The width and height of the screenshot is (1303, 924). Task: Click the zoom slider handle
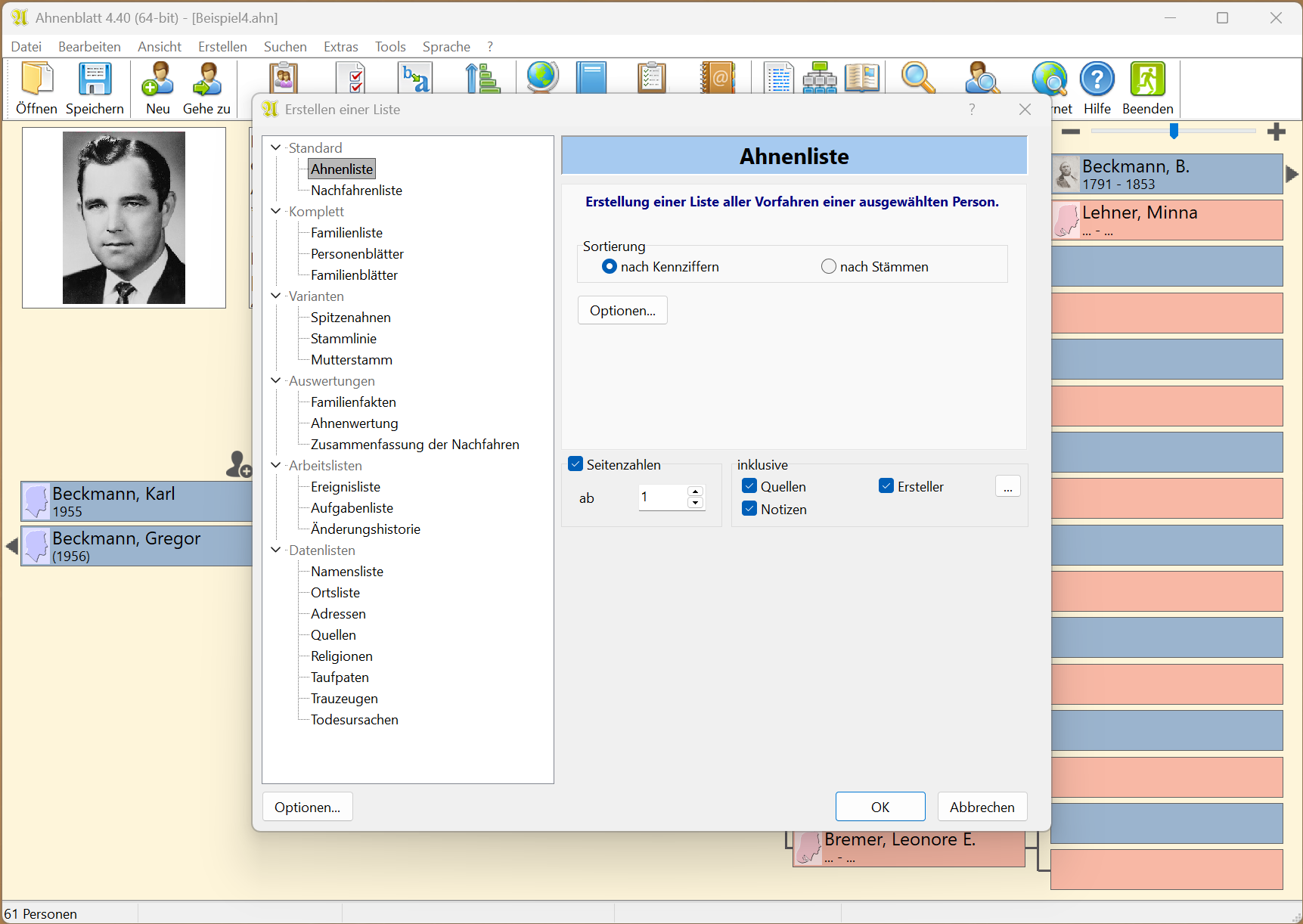click(x=1174, y=132)
